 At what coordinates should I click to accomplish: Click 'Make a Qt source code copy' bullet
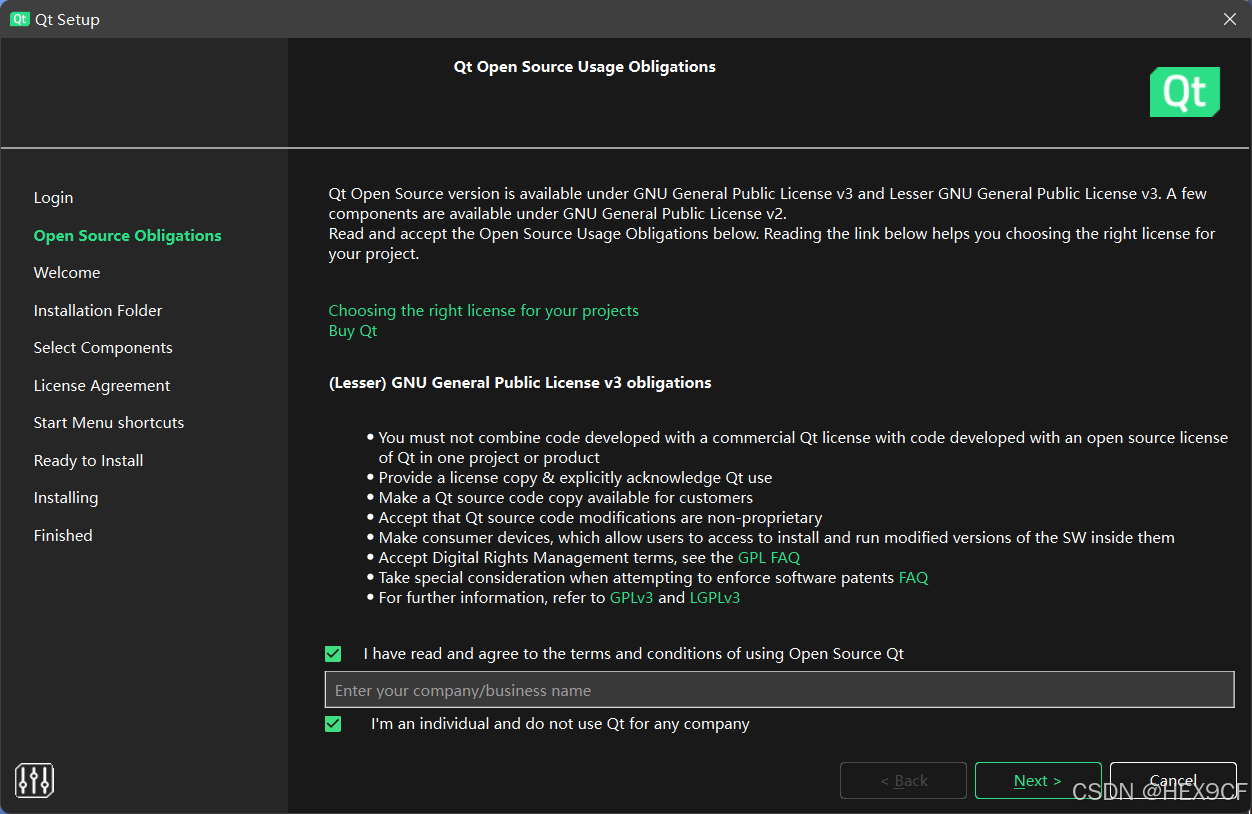tap(565, 498)
